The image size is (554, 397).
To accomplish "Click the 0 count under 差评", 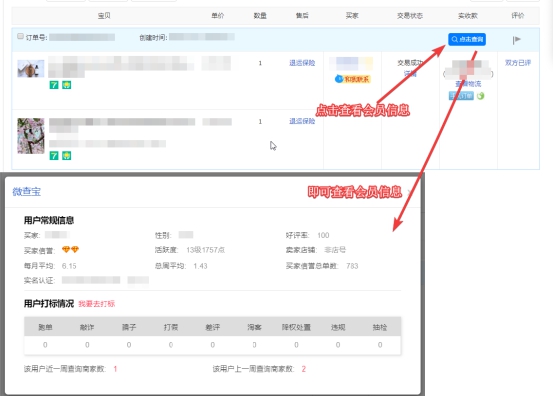I will [213, 345].
